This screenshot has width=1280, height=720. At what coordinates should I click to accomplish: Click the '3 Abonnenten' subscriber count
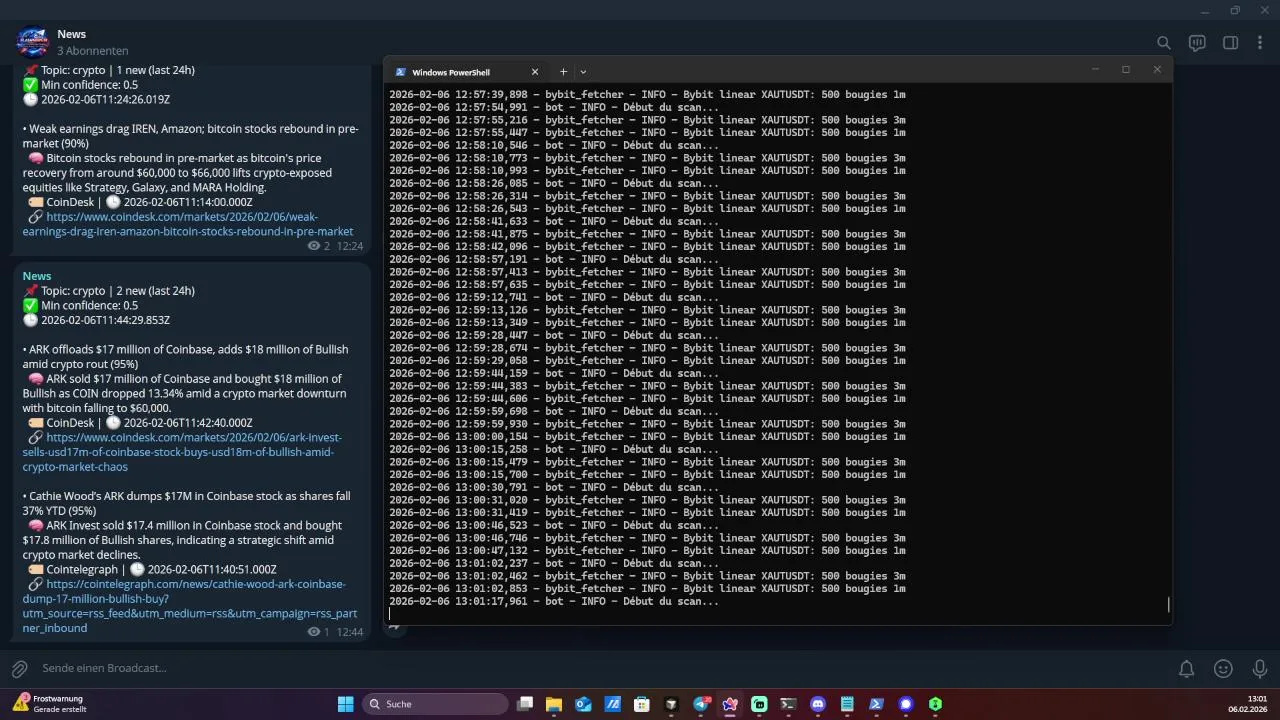pyautogui.click(x=92, y=51)
